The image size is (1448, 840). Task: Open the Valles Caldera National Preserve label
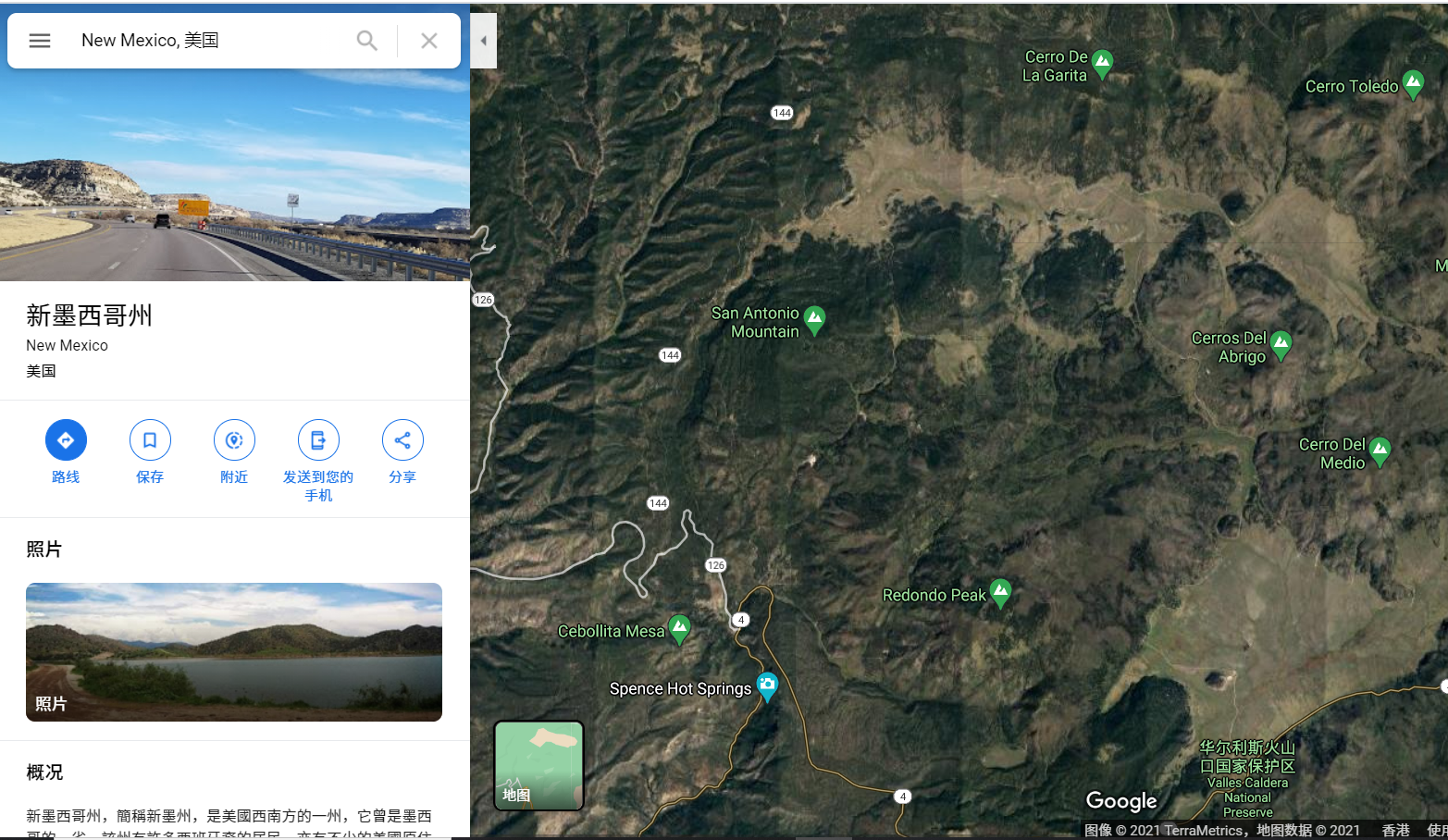point(1248,778)
